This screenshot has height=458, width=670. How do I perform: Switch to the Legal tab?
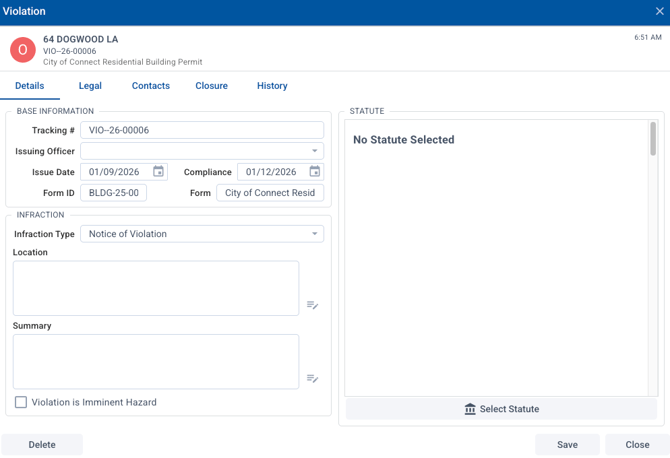[90, 86]
